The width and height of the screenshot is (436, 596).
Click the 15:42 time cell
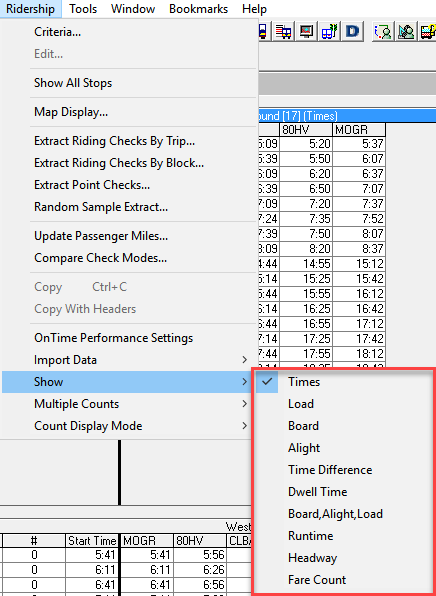click(x=359, y=279)
